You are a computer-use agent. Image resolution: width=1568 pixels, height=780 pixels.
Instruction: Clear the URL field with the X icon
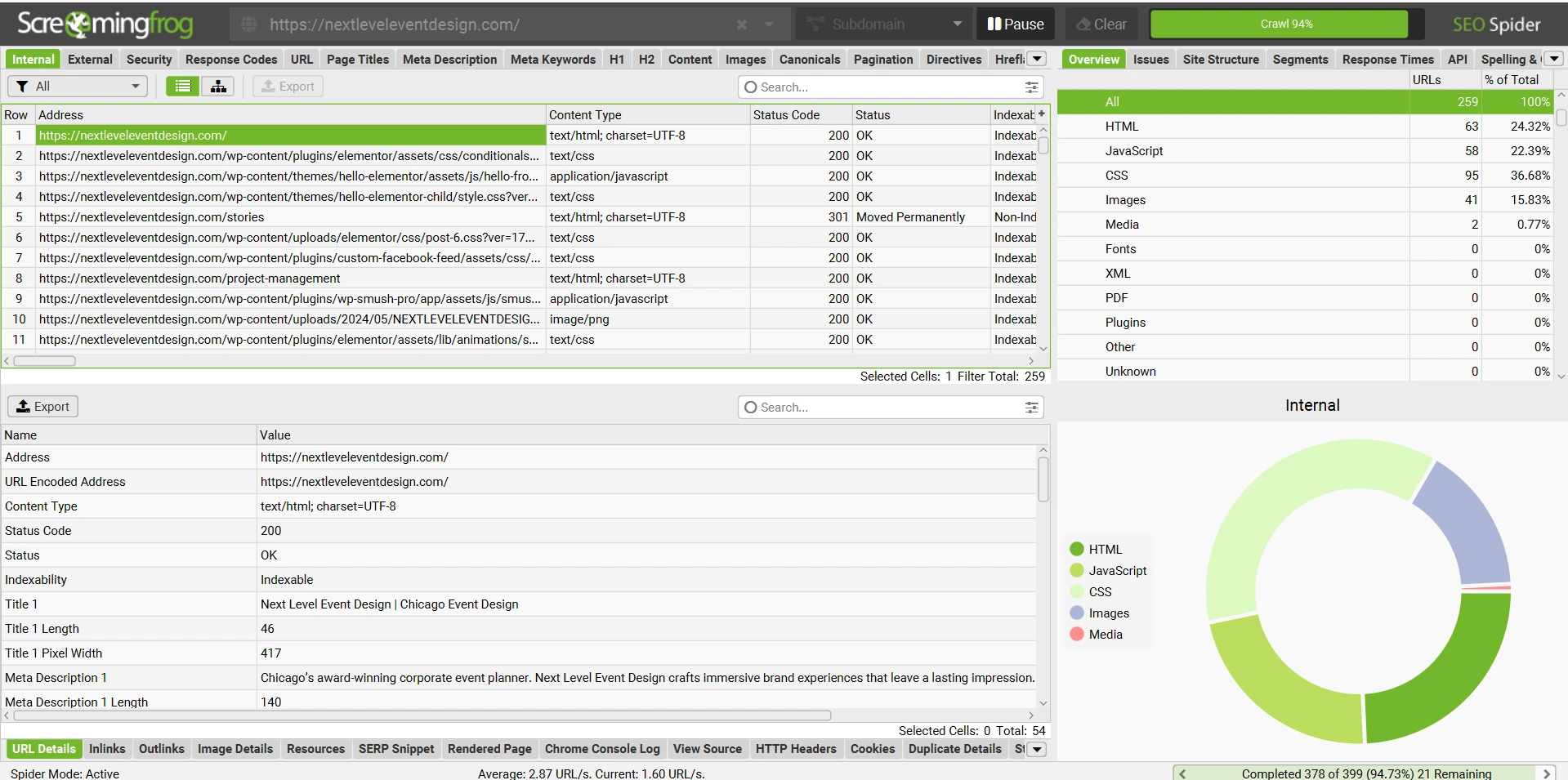pos(741,25)
